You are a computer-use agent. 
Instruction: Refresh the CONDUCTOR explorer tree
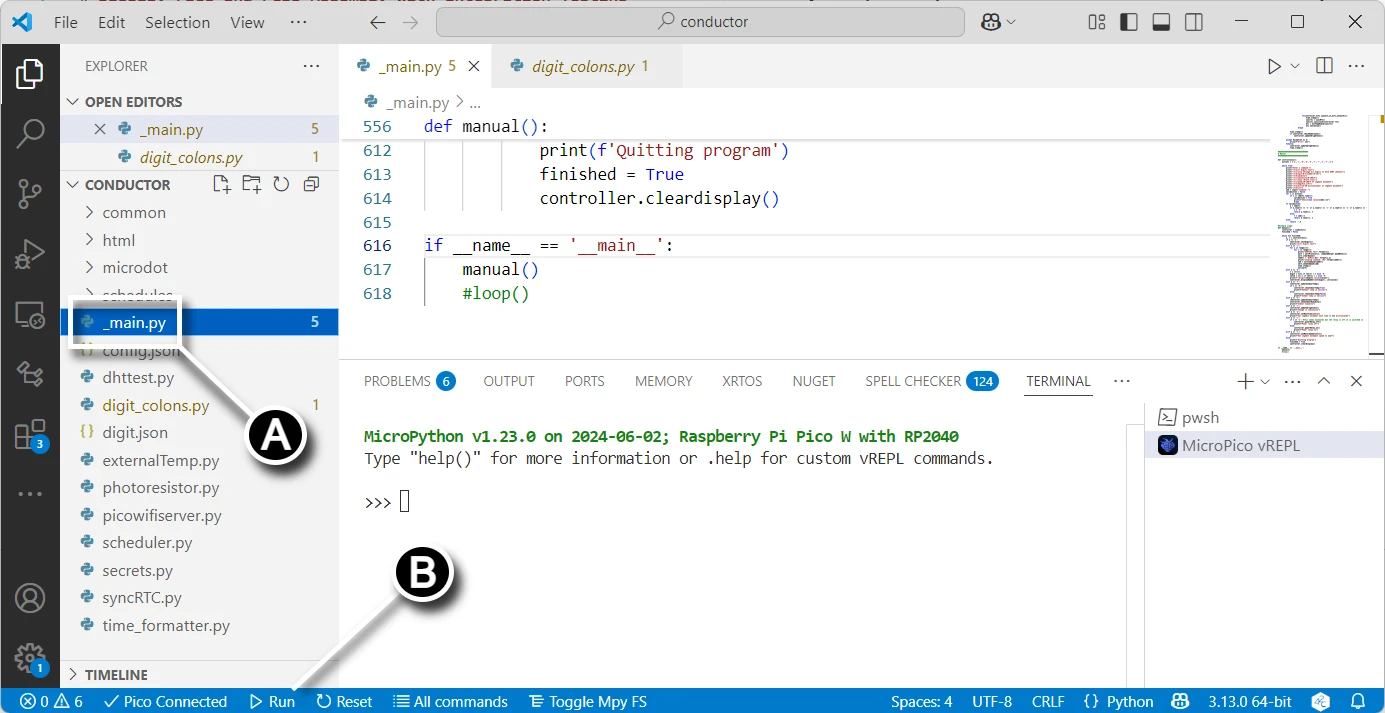pyautogui.click(x=281, y=184)
